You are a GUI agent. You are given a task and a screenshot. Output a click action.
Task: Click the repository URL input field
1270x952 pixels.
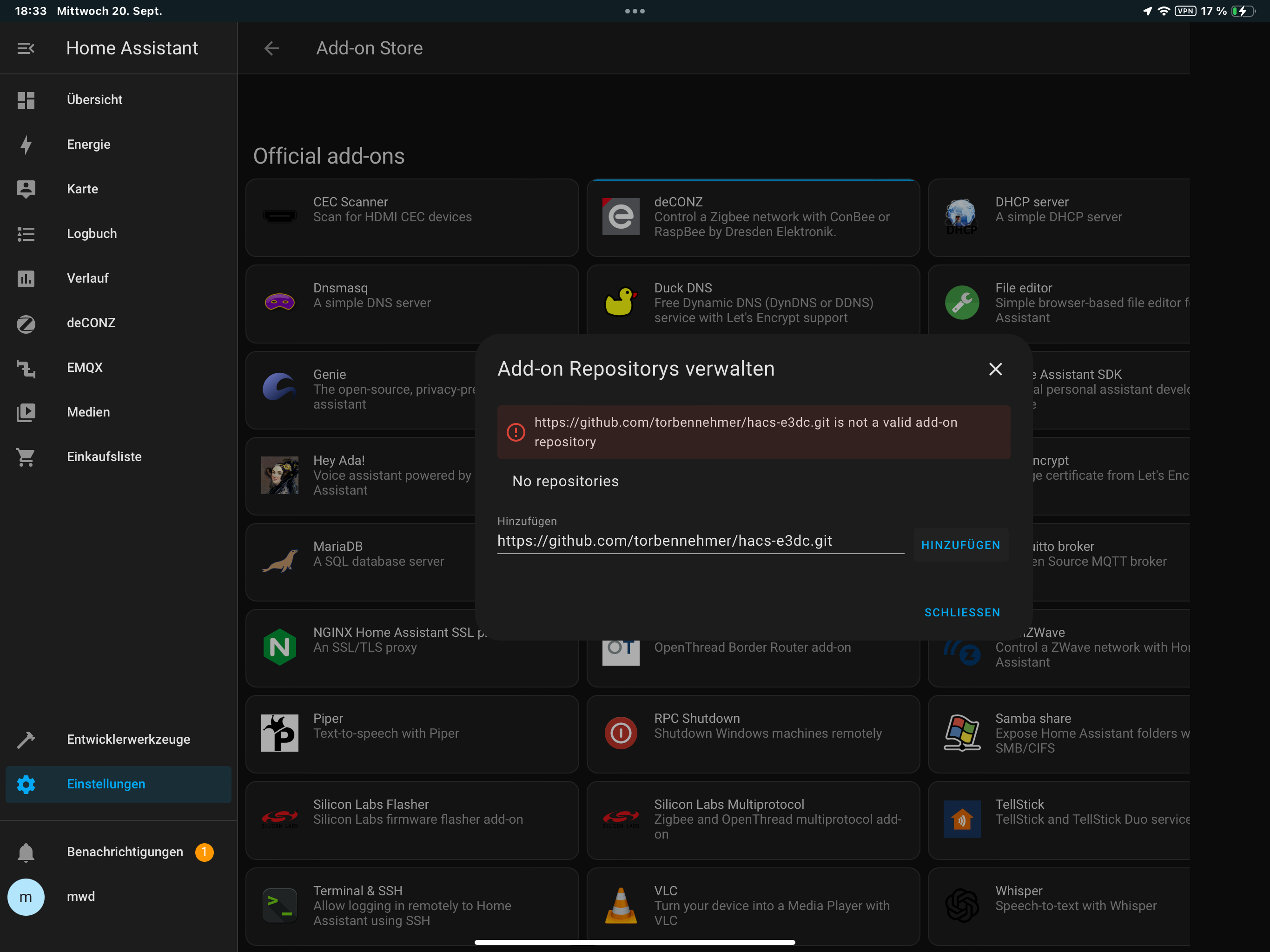[x=700, y=541]
